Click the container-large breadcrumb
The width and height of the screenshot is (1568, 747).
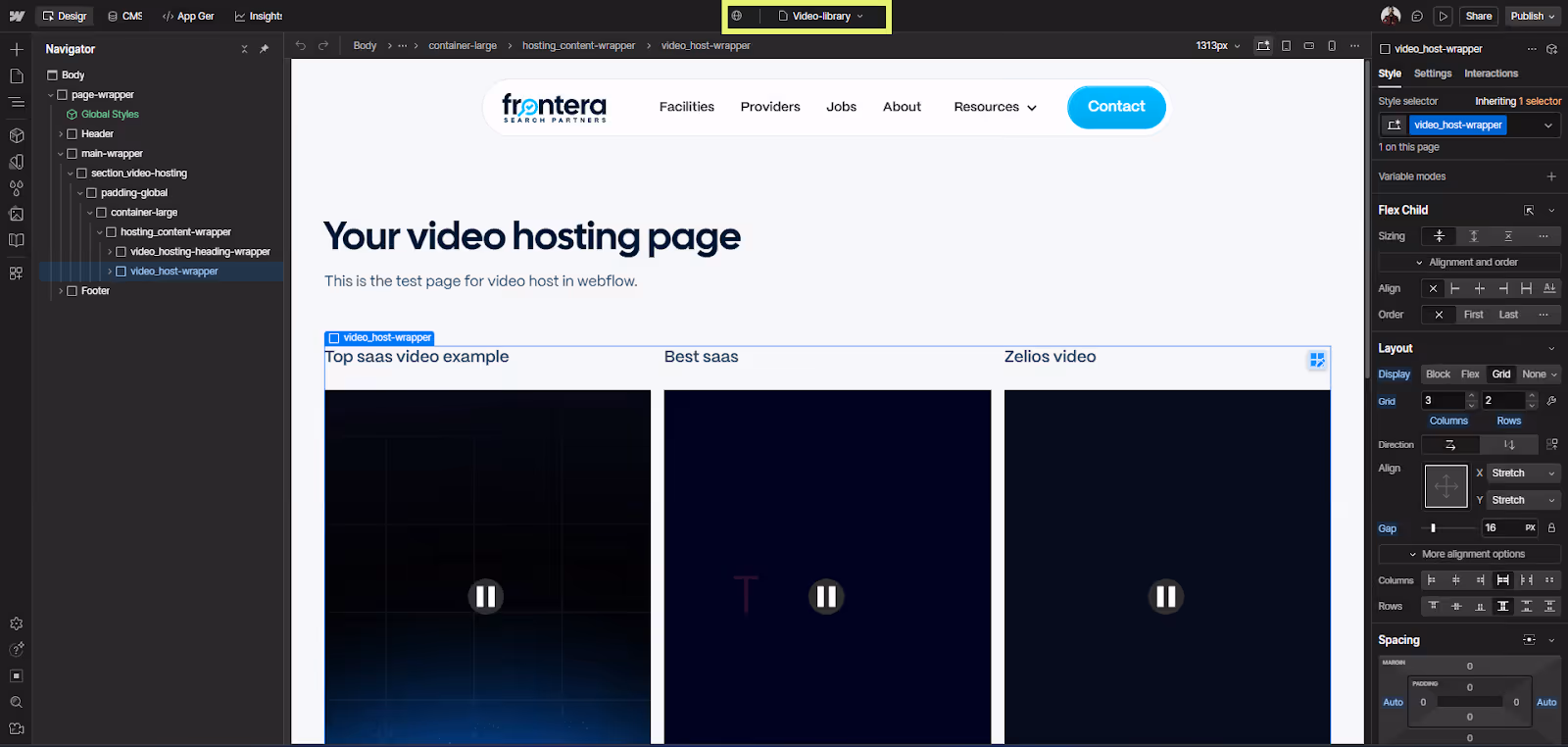tap(463, 45)
